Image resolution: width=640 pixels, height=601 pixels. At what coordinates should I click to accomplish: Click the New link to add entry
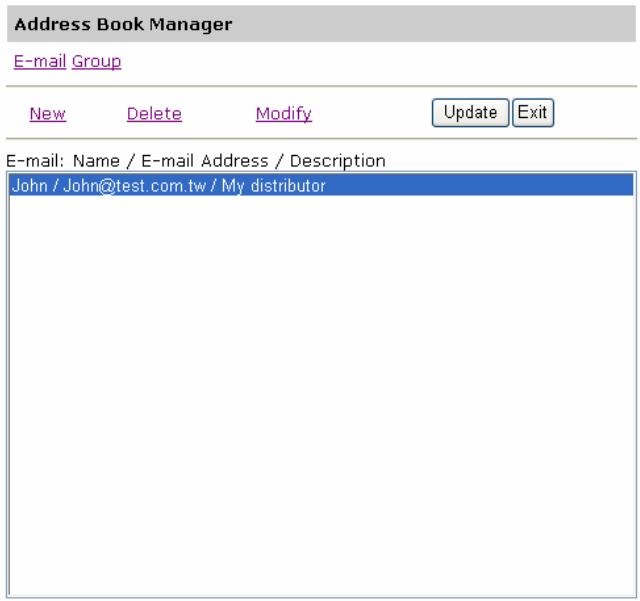tap(48, 114)
